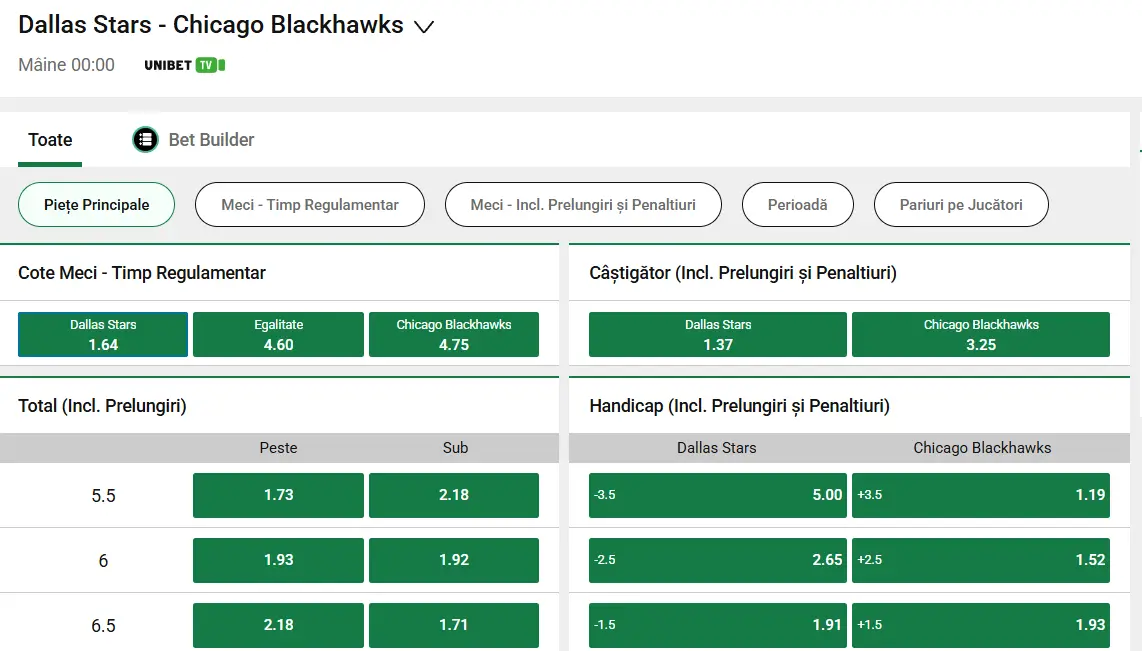Open the Pariuri pe Jucători filter

[x=961, y=204]
